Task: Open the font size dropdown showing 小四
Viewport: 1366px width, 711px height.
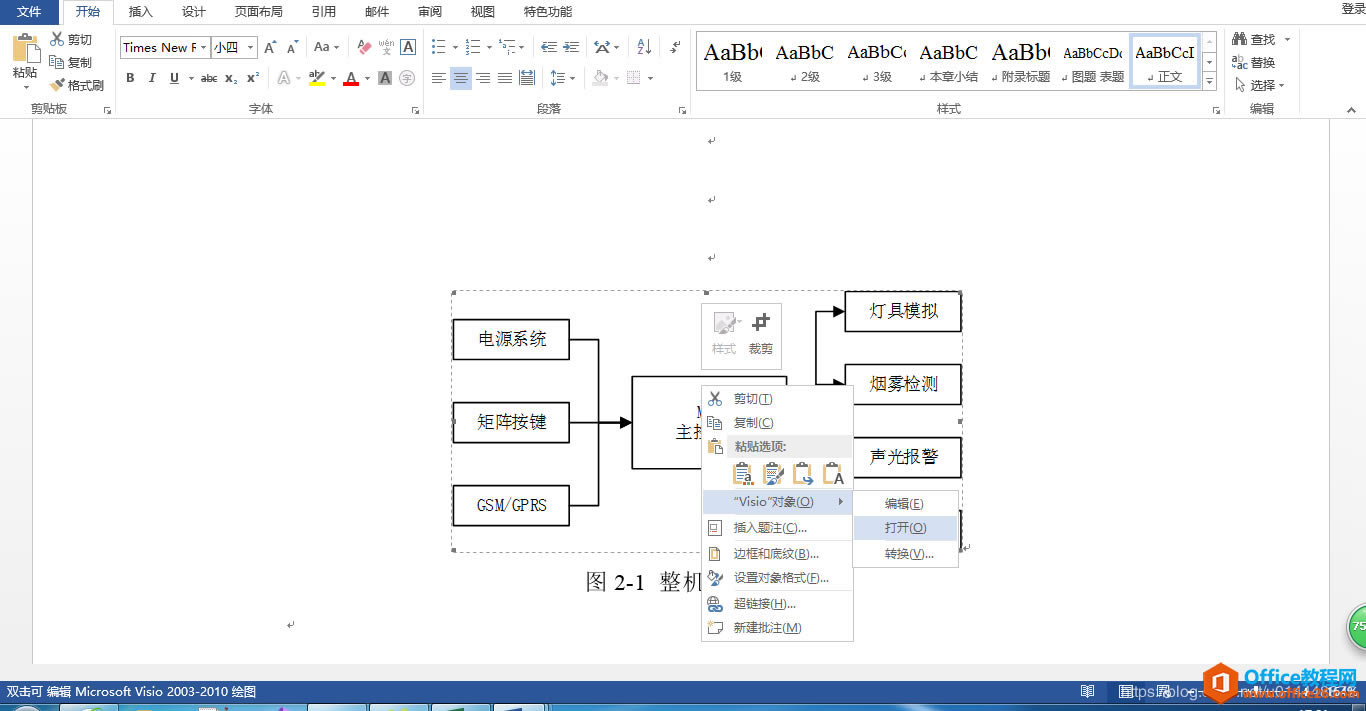Action: [250, 47]
